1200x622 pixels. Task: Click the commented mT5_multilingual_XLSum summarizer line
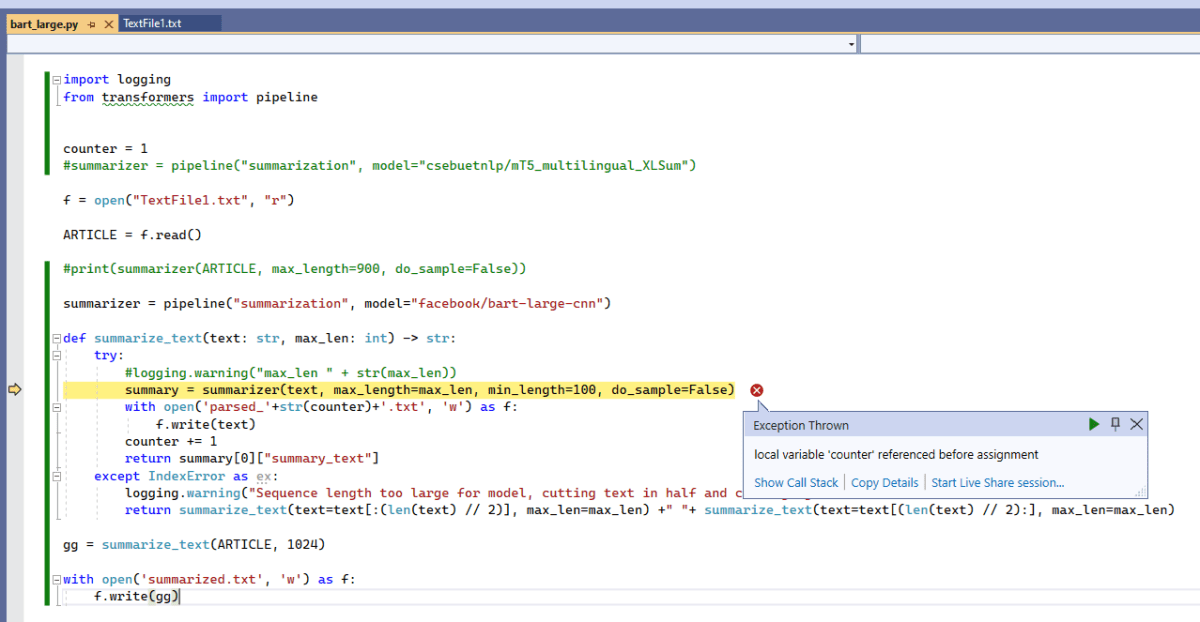click(x=379, y=166)
